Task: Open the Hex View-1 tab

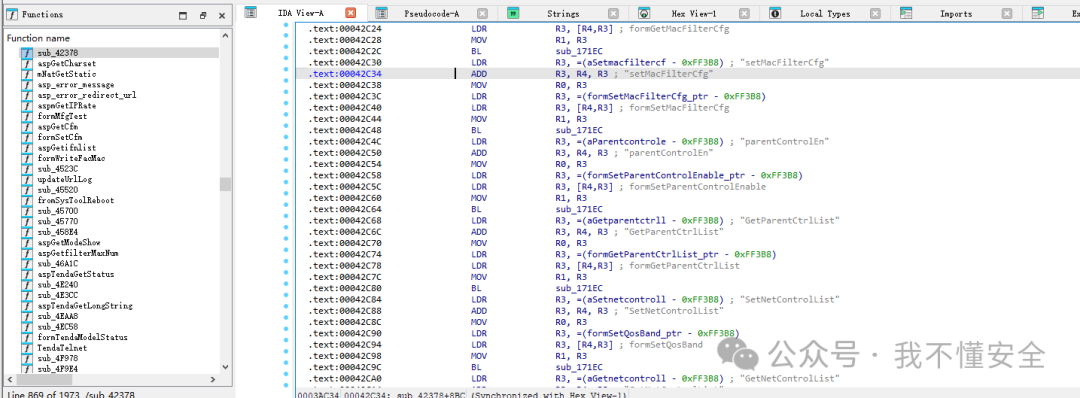Action: 694,14
